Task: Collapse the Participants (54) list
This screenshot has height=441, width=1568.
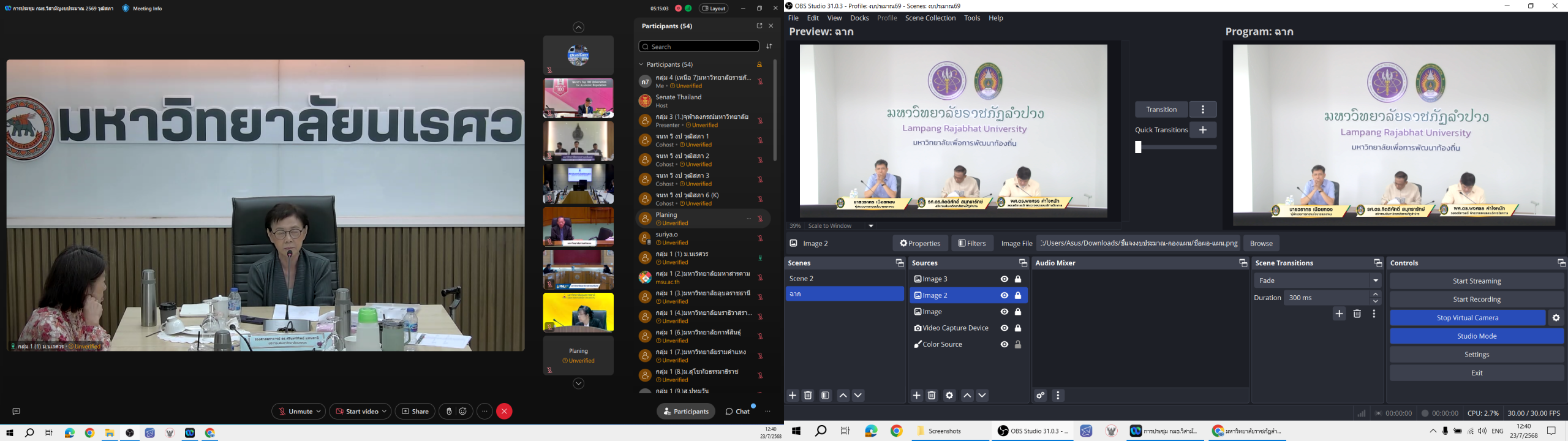Action: [x=641, y=64]
